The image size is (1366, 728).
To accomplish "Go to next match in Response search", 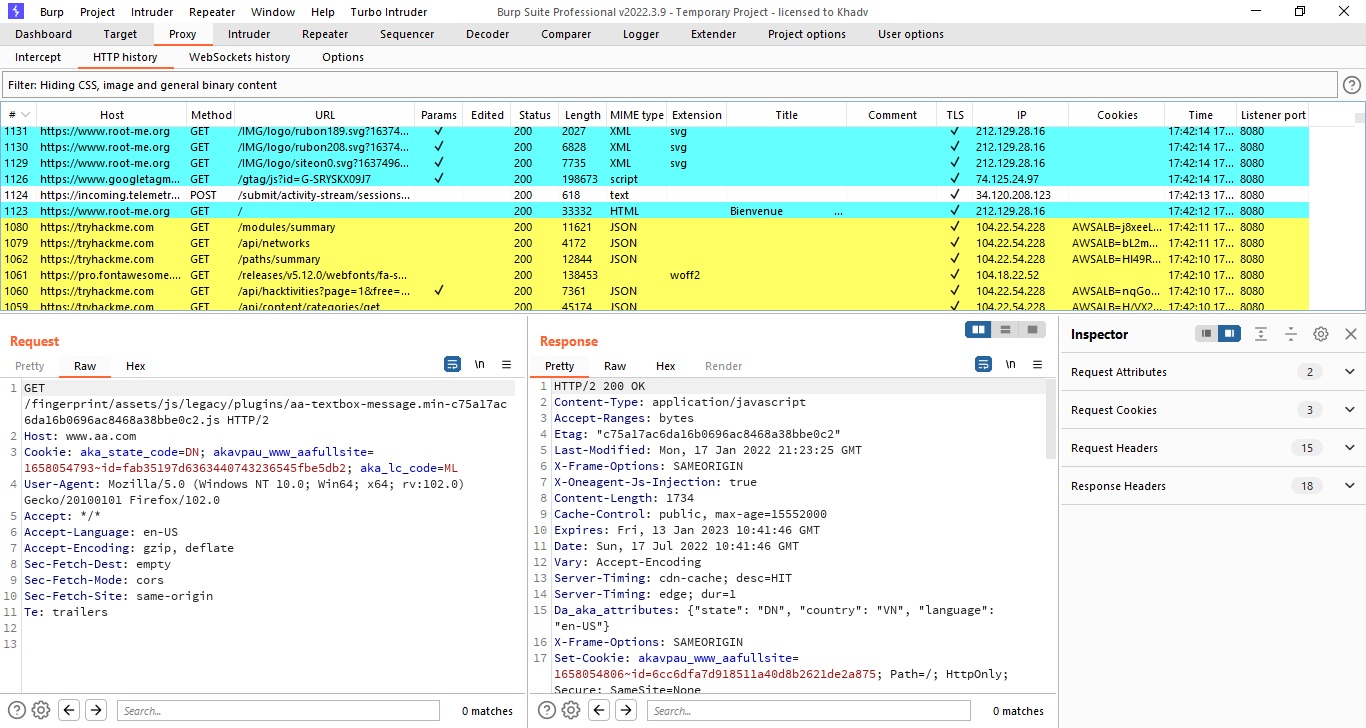I will [x=626, y=710].
